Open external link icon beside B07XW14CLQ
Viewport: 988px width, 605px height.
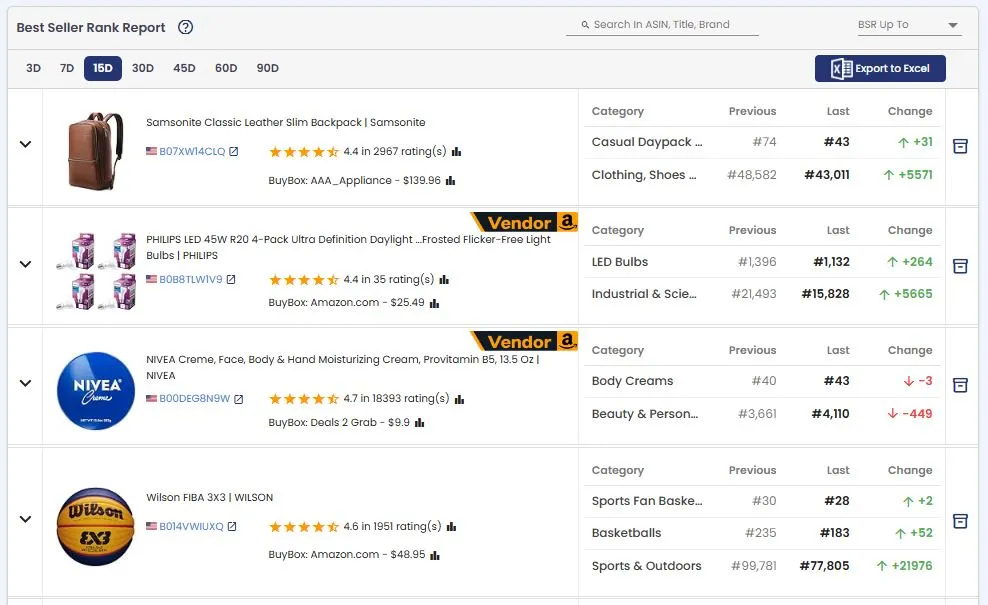point(234,151)
